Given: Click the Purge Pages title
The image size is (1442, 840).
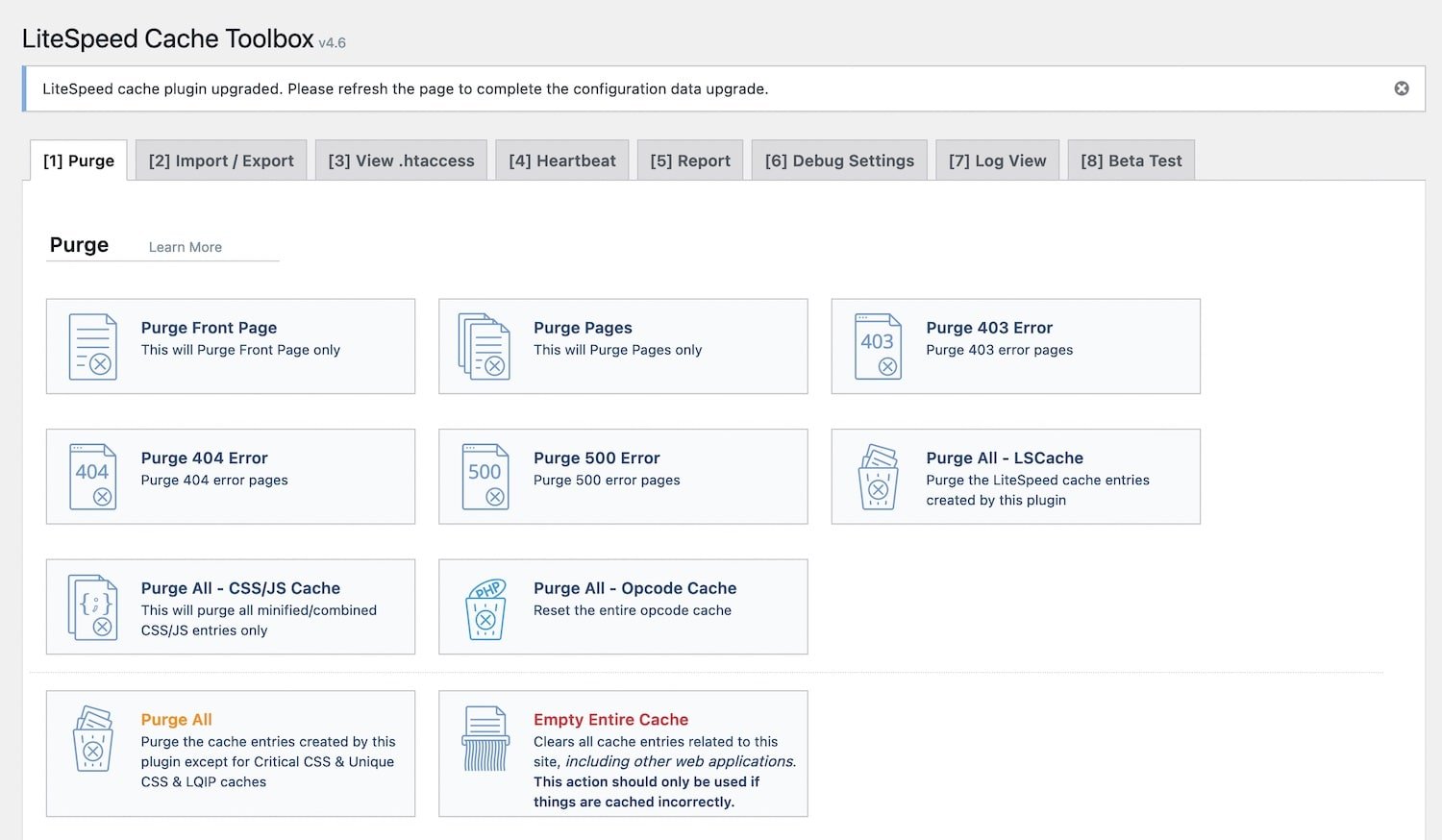Looking at the screenshot, I should click(x=583, y=328).
